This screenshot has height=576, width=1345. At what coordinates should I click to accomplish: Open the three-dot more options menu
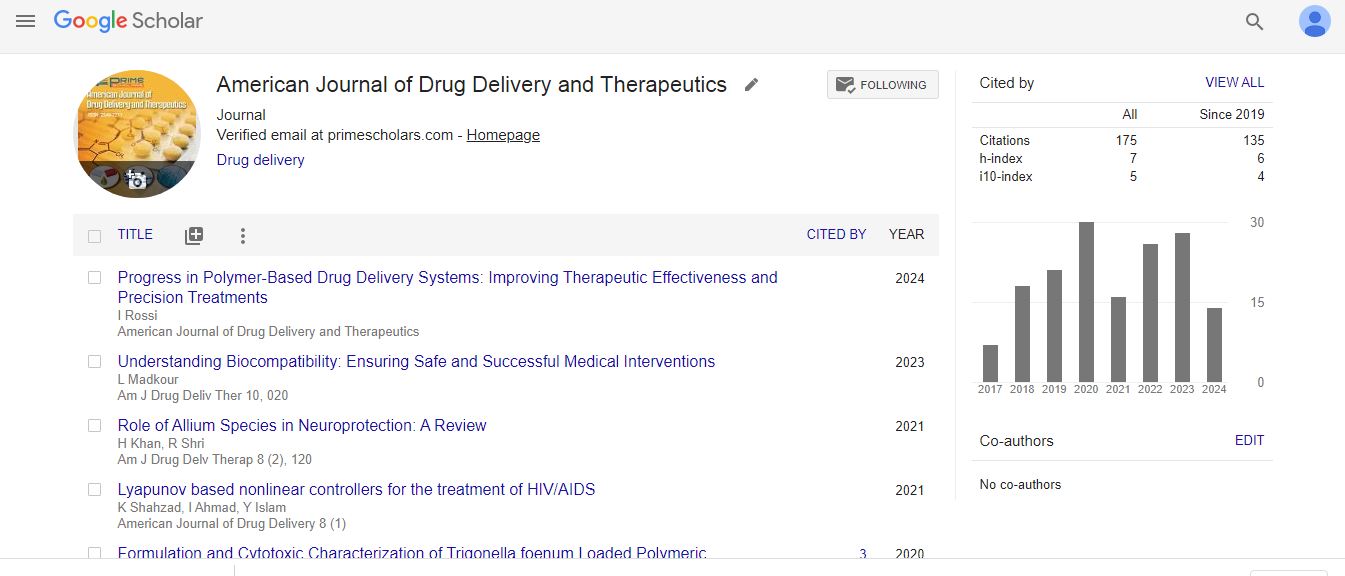pos(242,236)
